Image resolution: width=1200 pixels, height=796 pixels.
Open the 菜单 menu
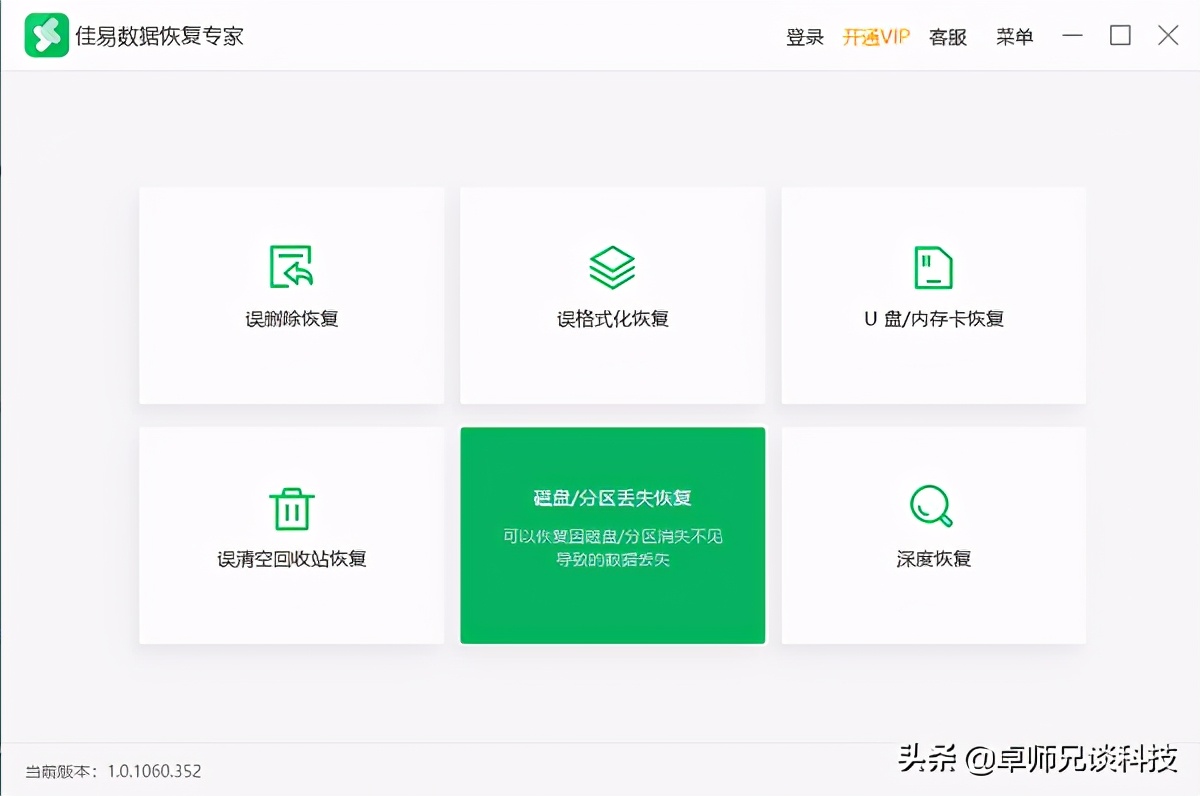(x=1015, y=37)
